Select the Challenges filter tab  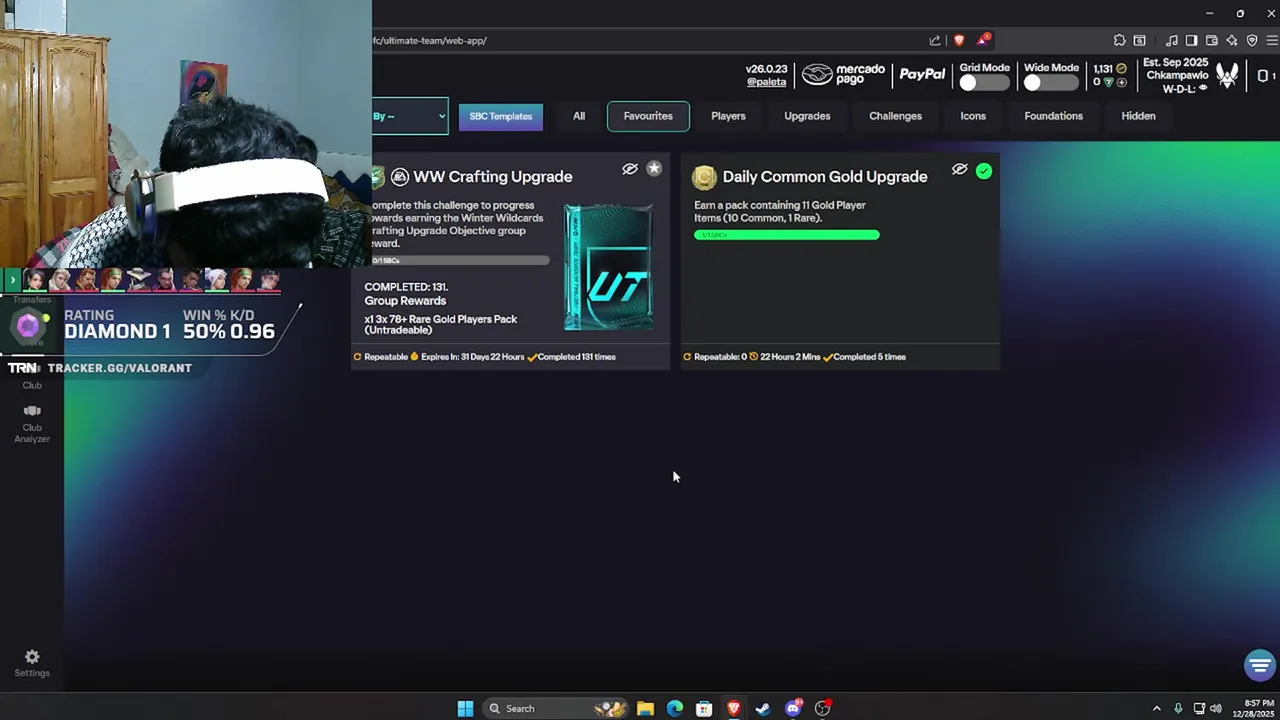coord(895,116)
